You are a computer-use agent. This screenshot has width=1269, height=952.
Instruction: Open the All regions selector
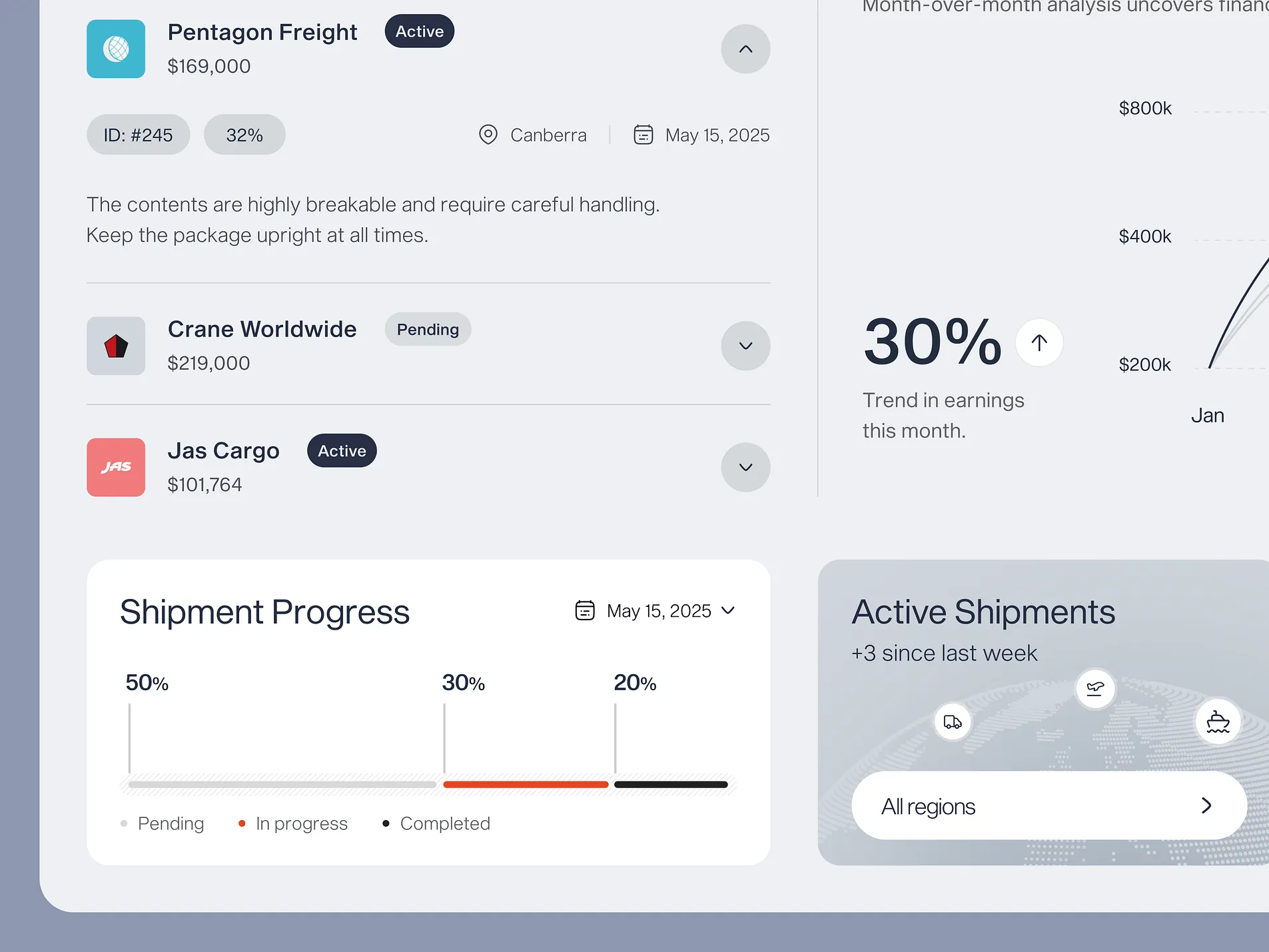pos(1049,805)
